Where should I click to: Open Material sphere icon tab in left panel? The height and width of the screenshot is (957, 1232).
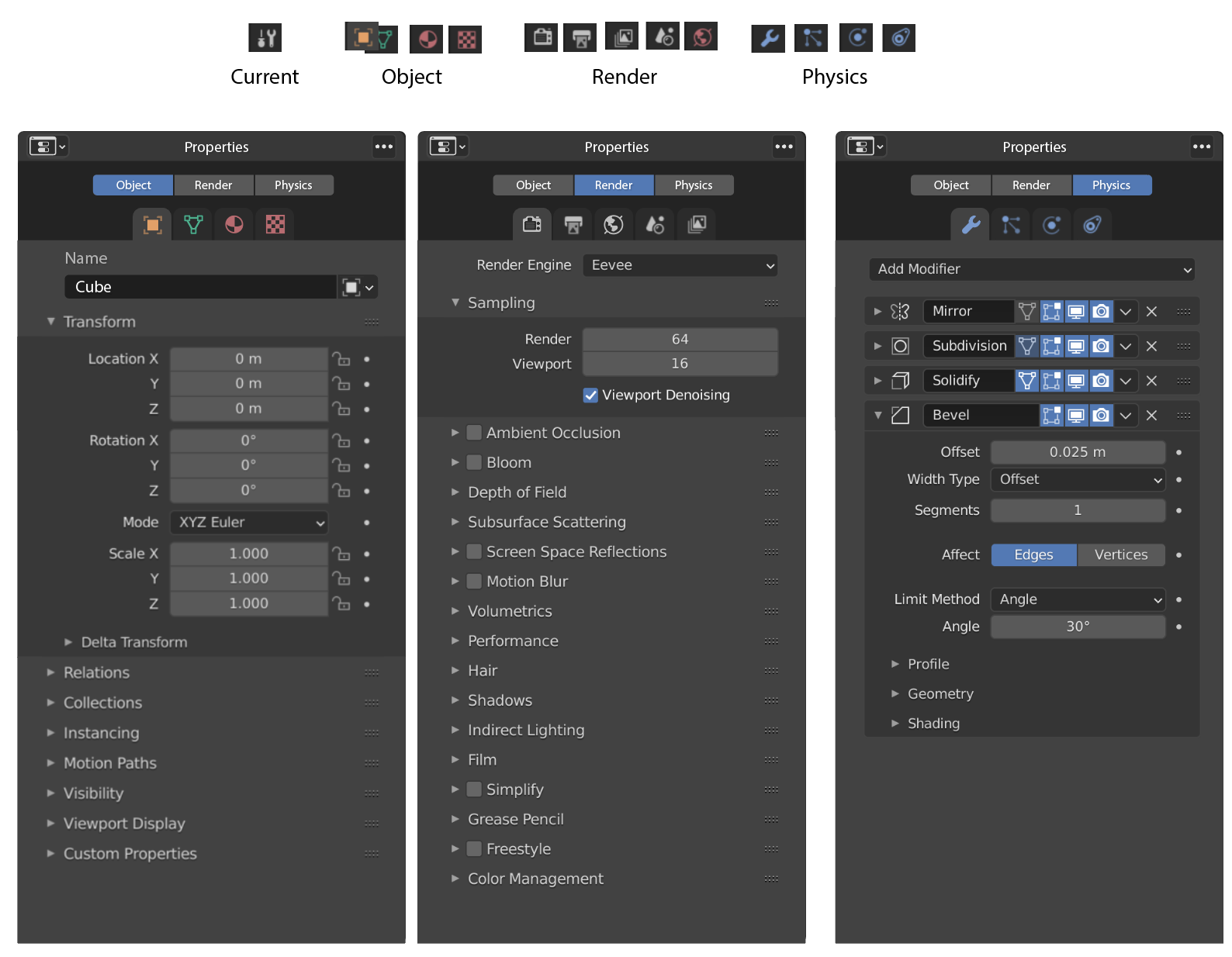click(234, 225)
